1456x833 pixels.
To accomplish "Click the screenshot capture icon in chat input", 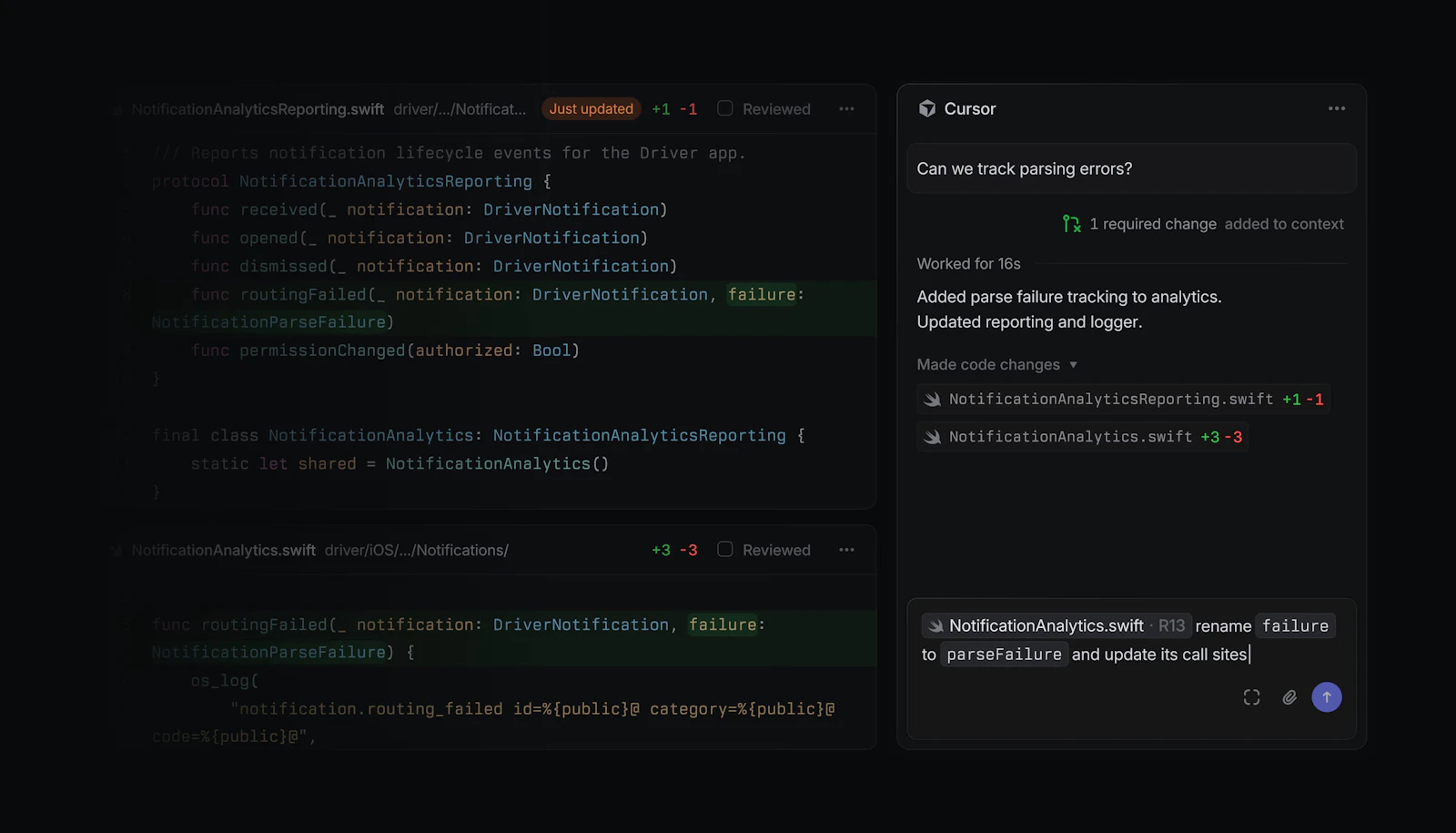I will 1251,697.
